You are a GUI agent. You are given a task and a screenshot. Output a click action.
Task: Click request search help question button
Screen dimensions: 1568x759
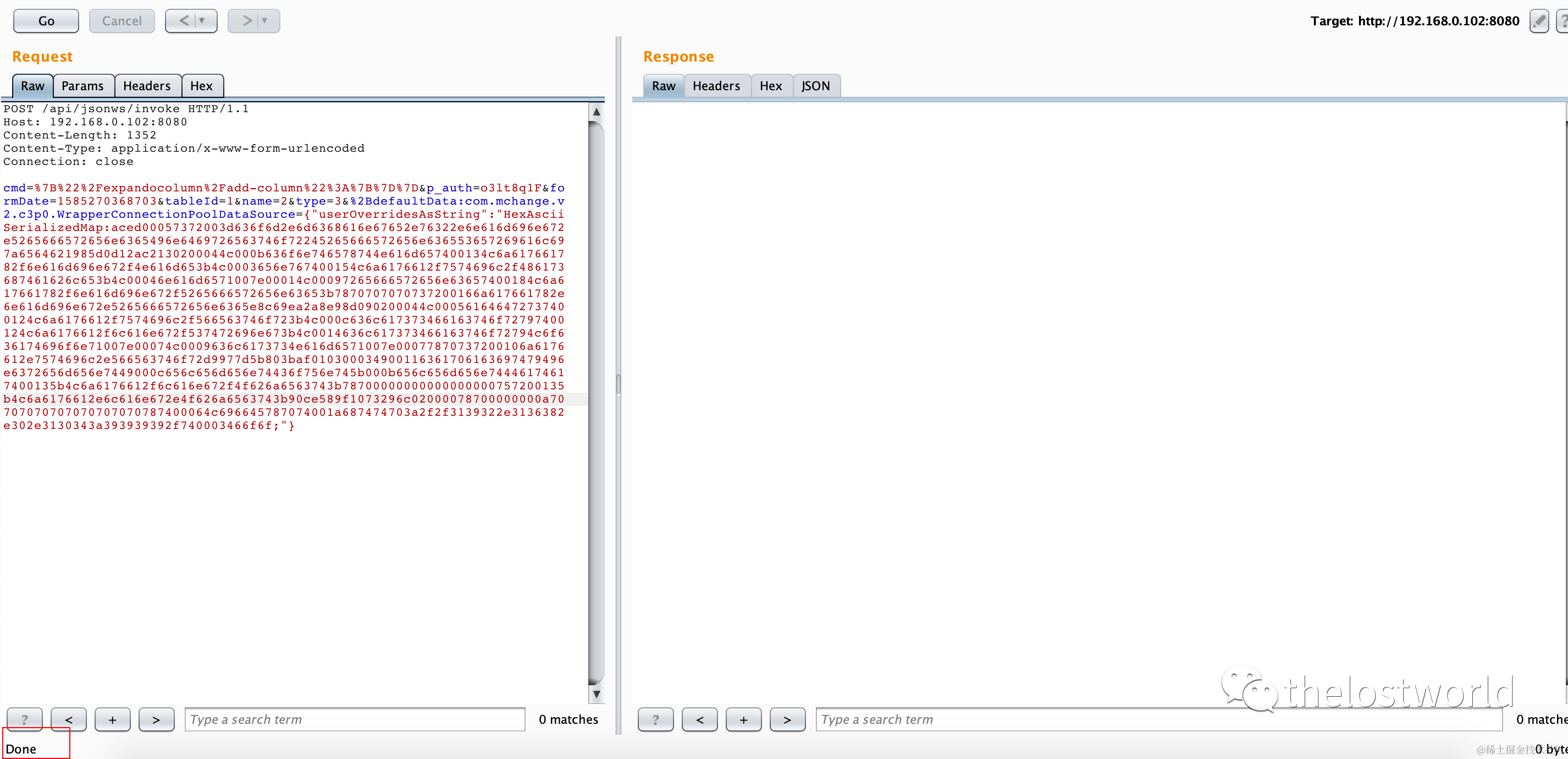(x=24, y=719)
